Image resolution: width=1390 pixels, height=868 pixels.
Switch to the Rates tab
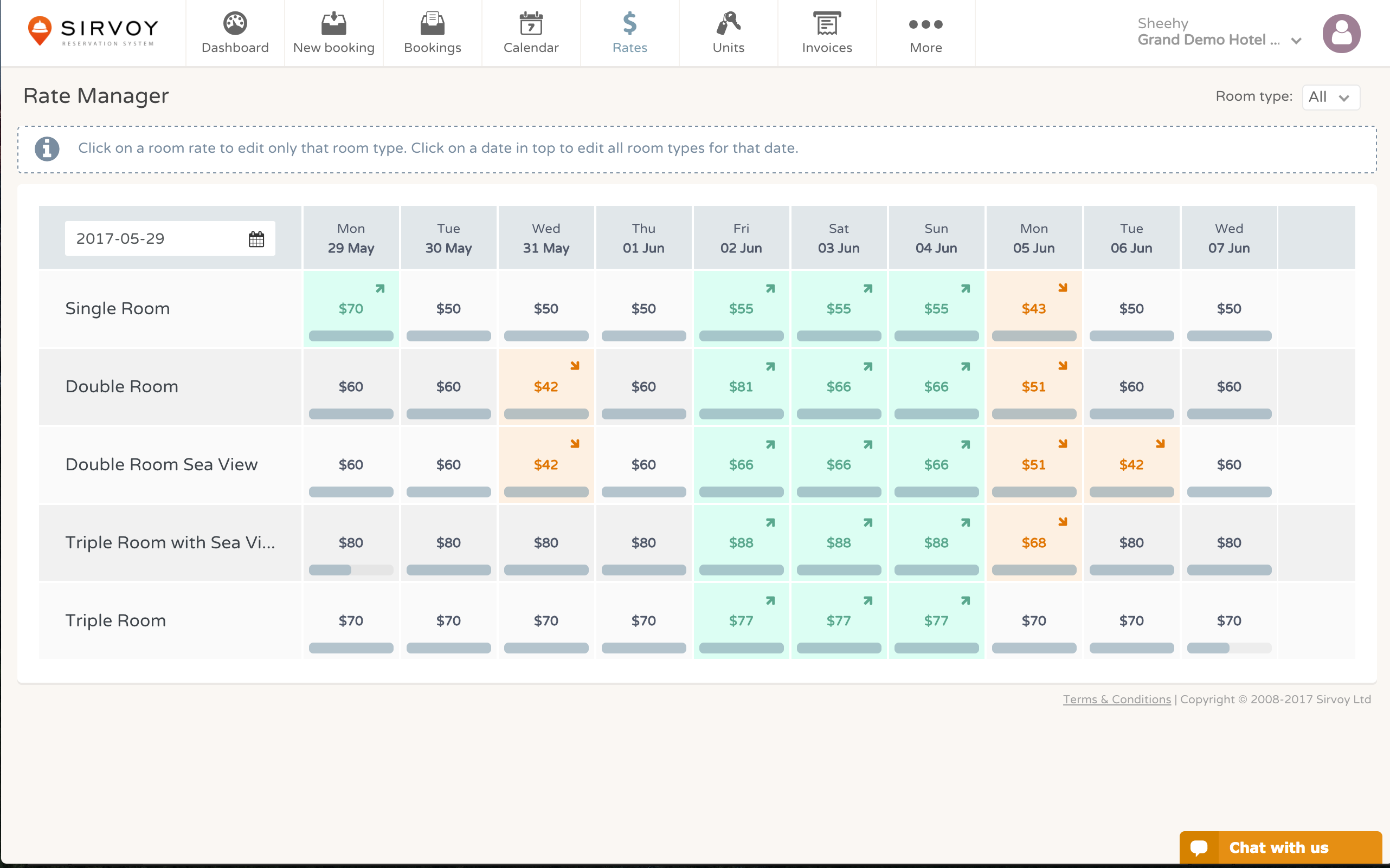629,33
